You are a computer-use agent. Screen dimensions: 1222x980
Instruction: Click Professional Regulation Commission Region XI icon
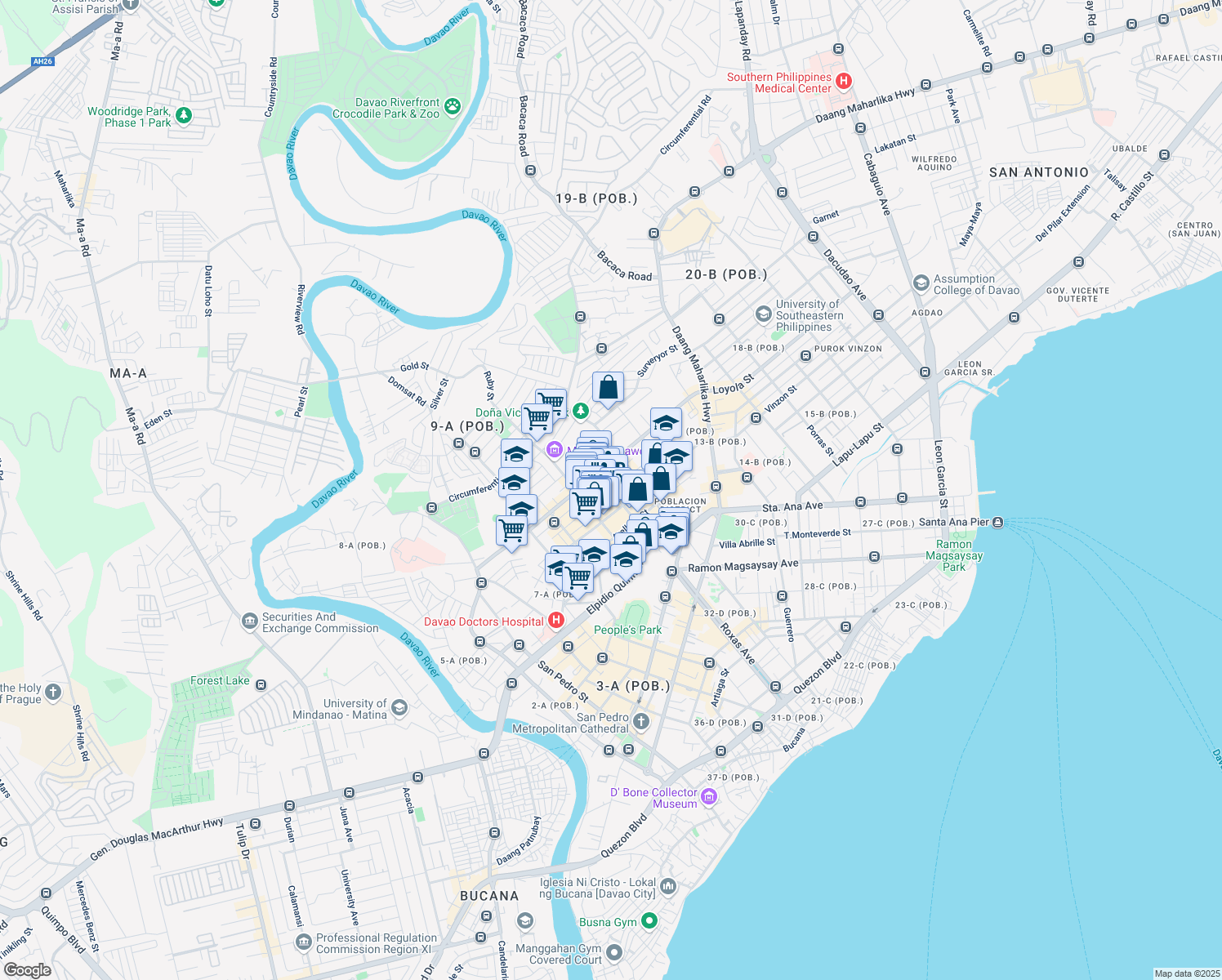pos(304,942)
